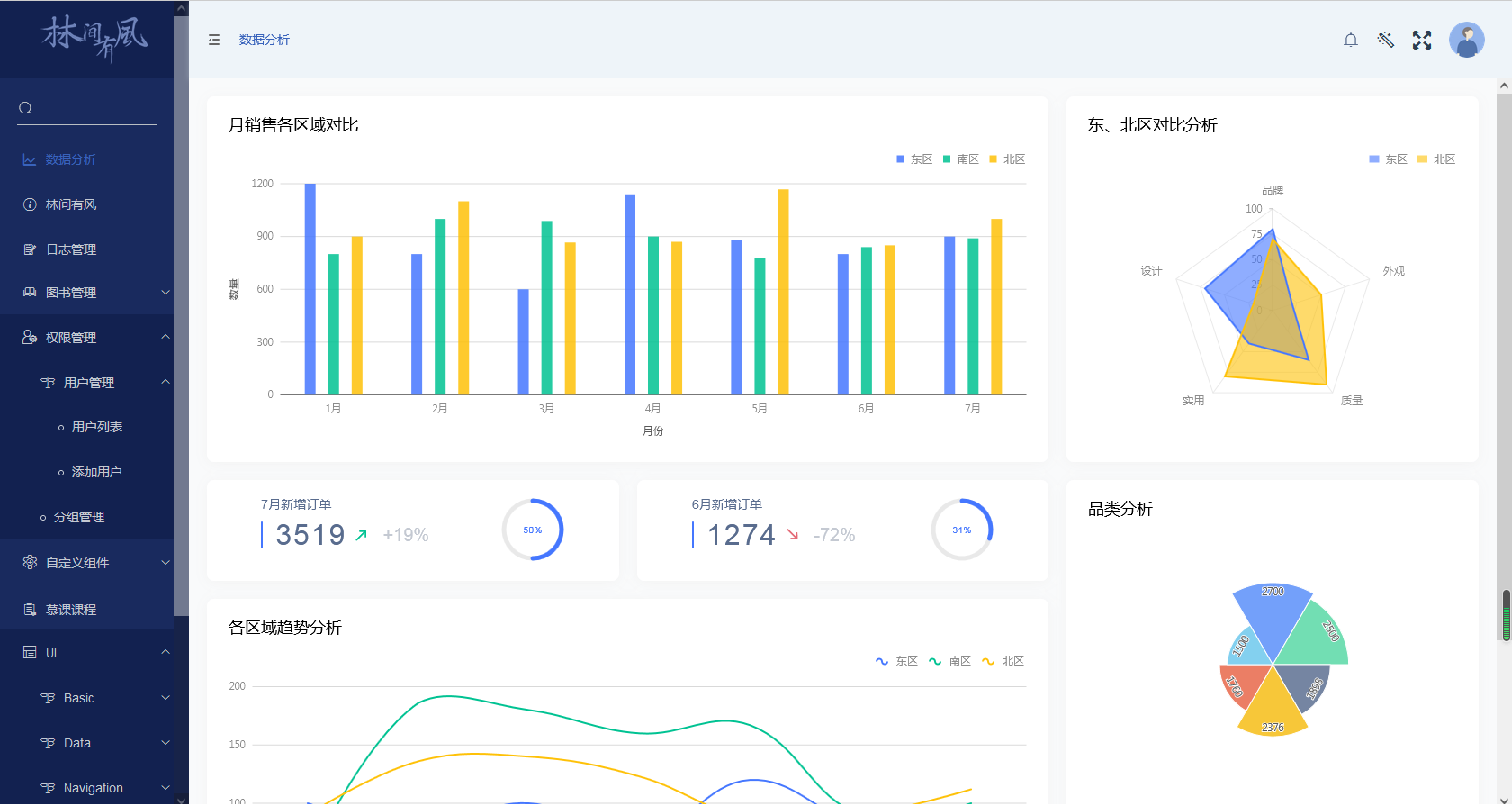Click the 数据分析 chart icon in sidebar
This screenshot has width=1512, height=806.
(x=30, y=159)
